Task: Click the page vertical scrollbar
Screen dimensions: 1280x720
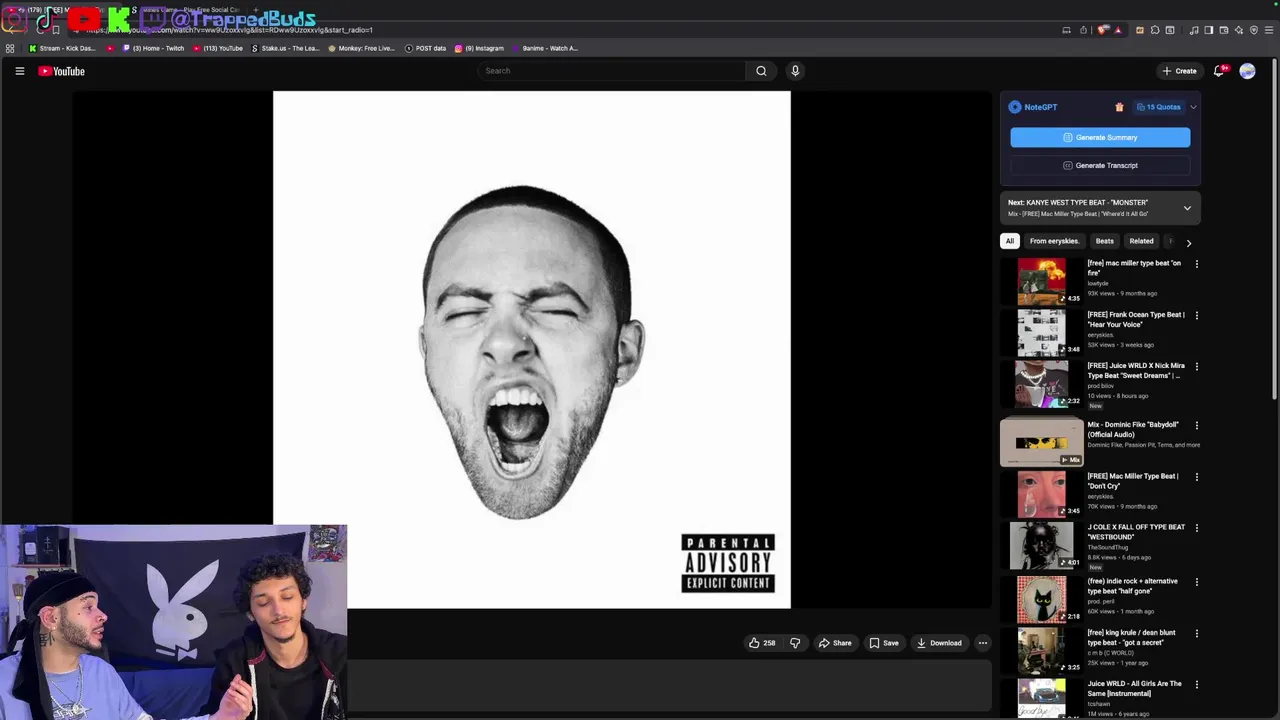Action: tap(1273, 230)
